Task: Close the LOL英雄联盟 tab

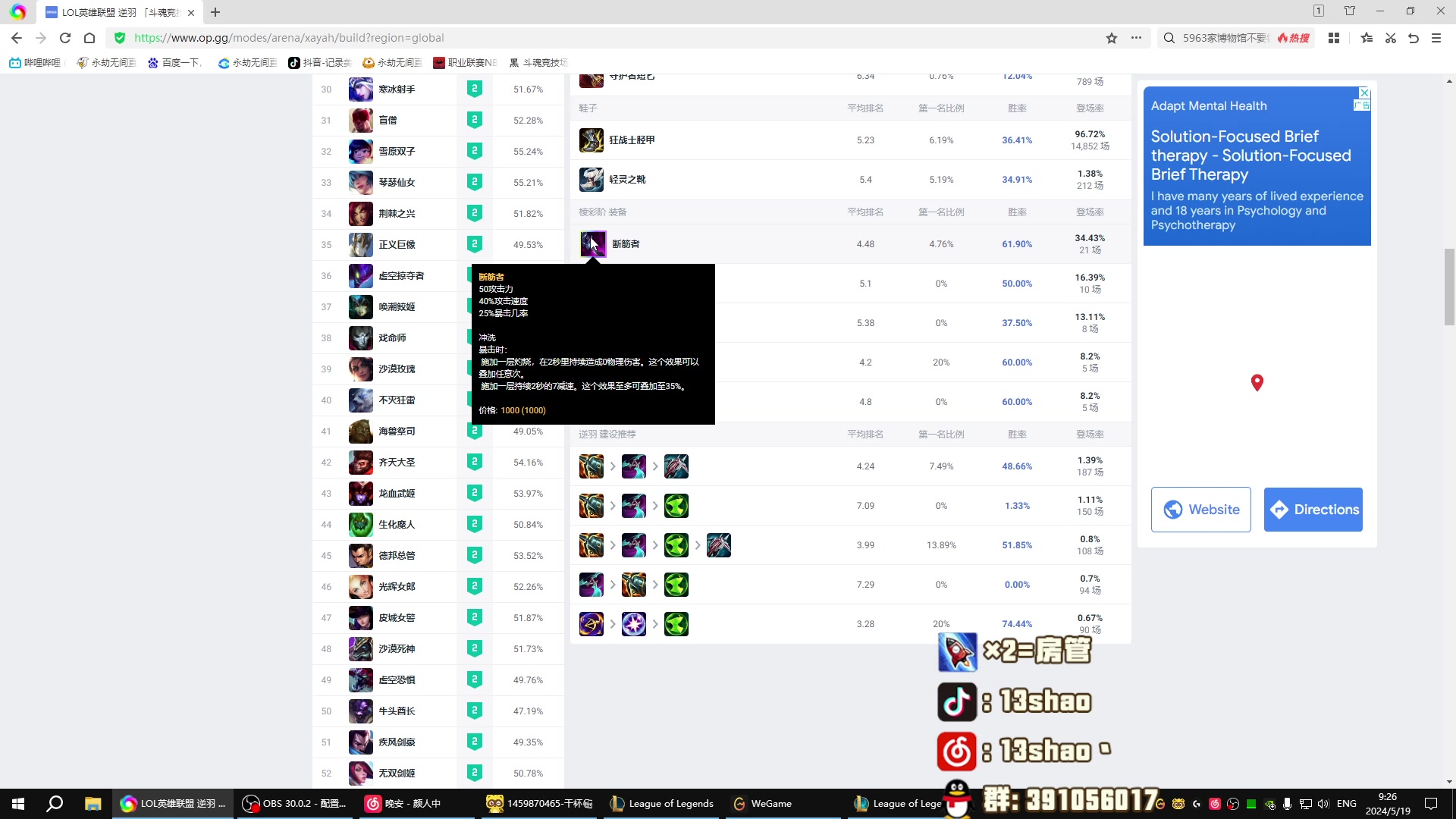Action: coord(191,12)
